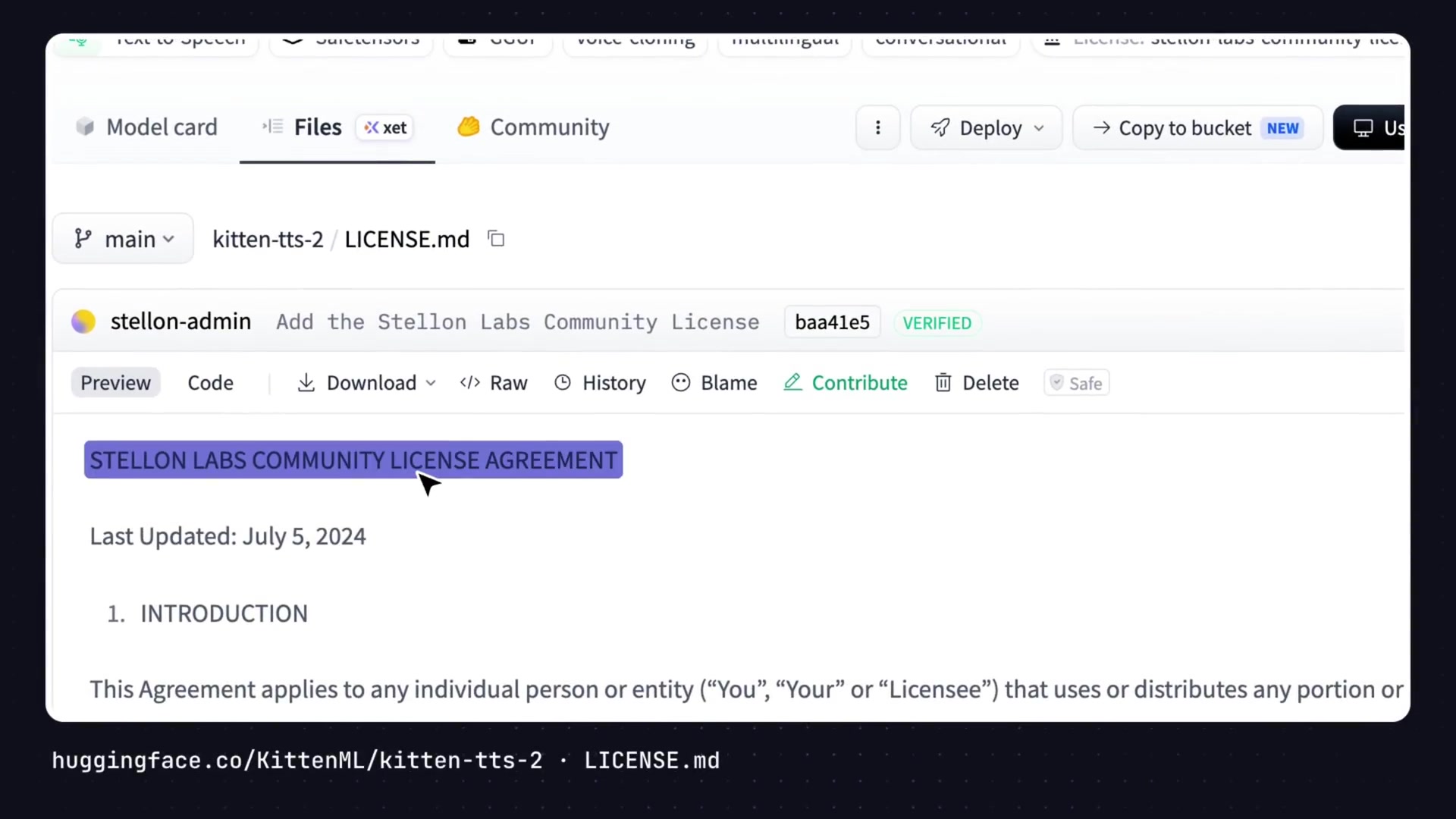Click the Raw code brackets icon
The height and width of the screenshot is (819, 1456).
470,383
